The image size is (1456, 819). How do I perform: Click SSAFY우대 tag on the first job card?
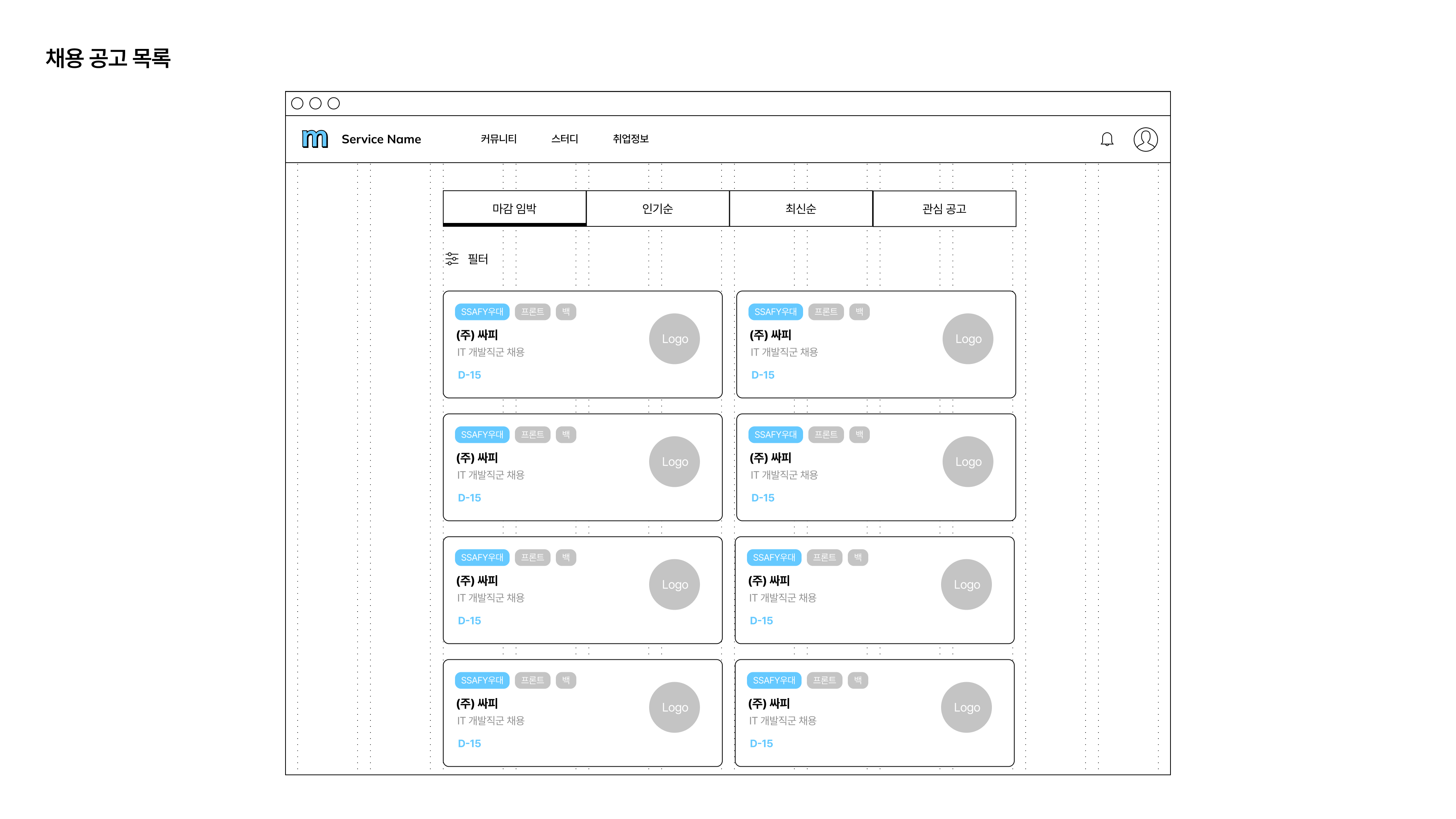482,312
